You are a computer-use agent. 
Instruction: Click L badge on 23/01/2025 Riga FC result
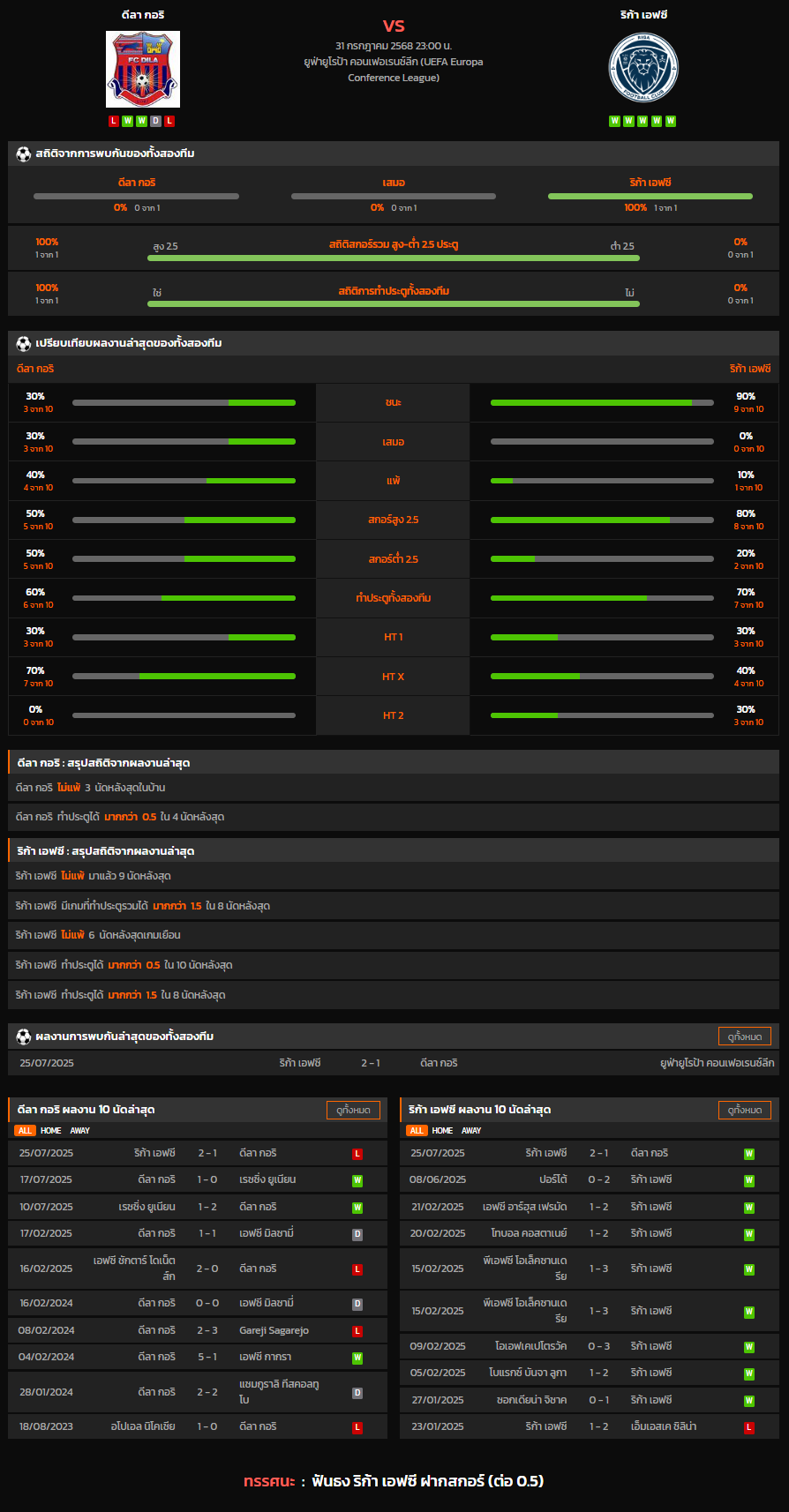pyautogui.click(x=749, y=1427)
